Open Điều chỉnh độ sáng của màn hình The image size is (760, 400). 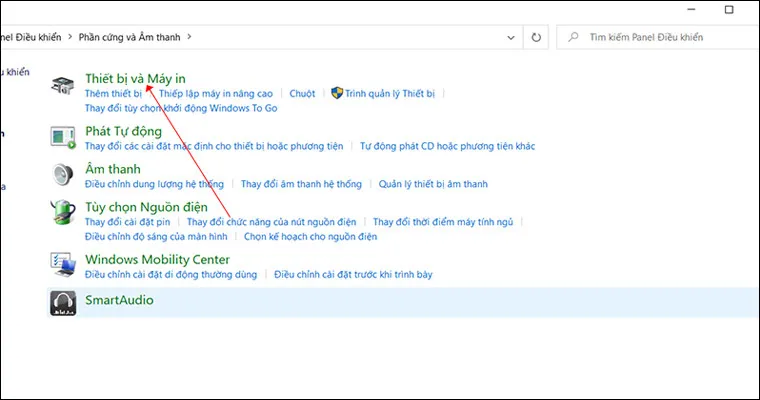(156, 237)
